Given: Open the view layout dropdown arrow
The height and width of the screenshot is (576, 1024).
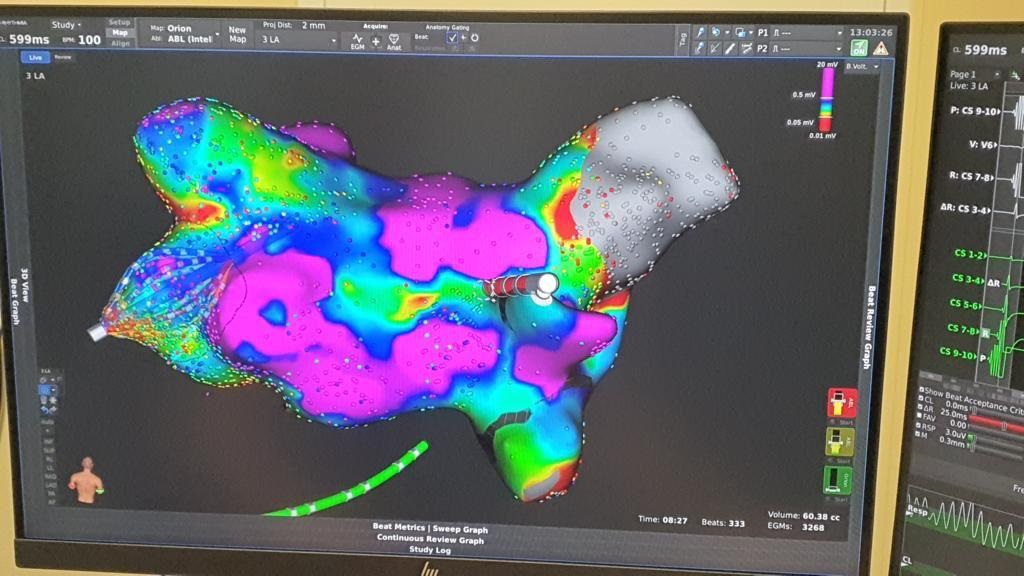Looking at the screenshot, I should [x=750, y=32].
